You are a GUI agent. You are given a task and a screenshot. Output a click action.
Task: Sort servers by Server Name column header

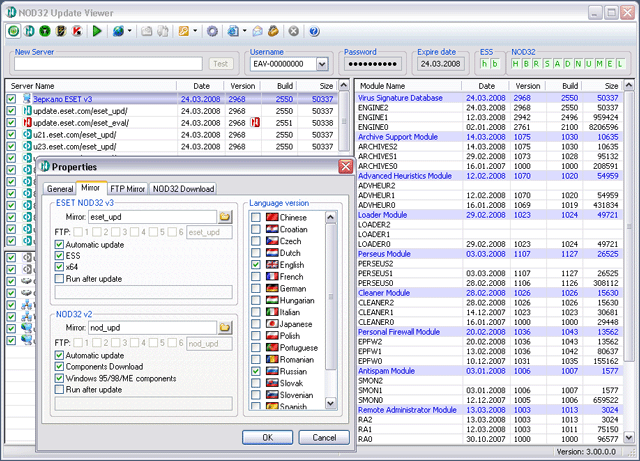pos(91,86)
